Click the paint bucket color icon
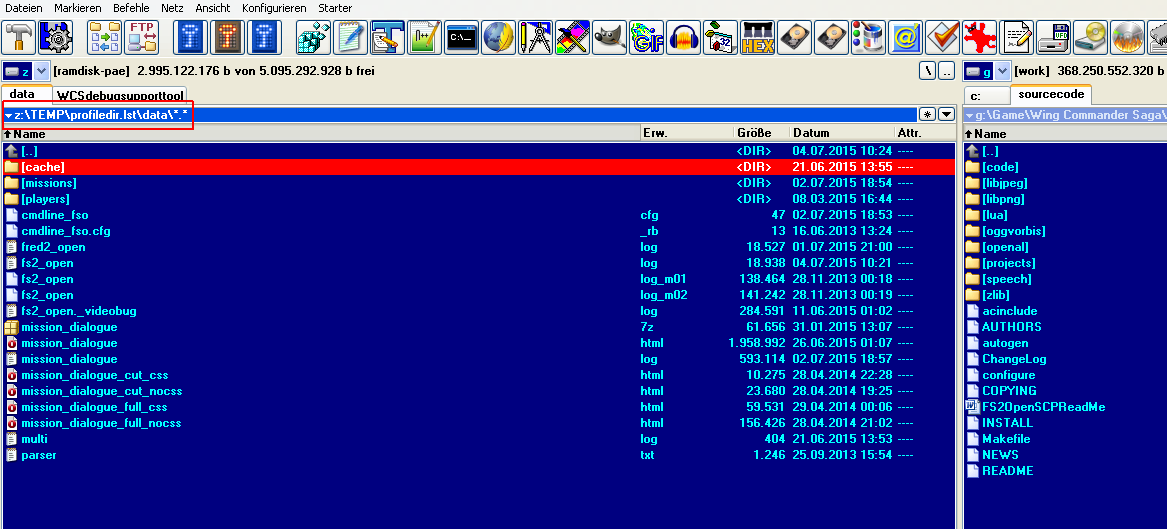Viewport: 1167px width, 529px height. coord(868,38)
